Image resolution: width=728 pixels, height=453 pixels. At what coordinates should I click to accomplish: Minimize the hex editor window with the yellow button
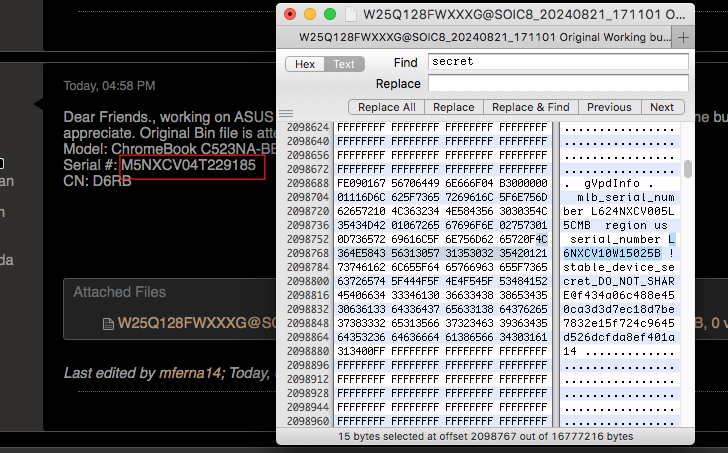310,14
